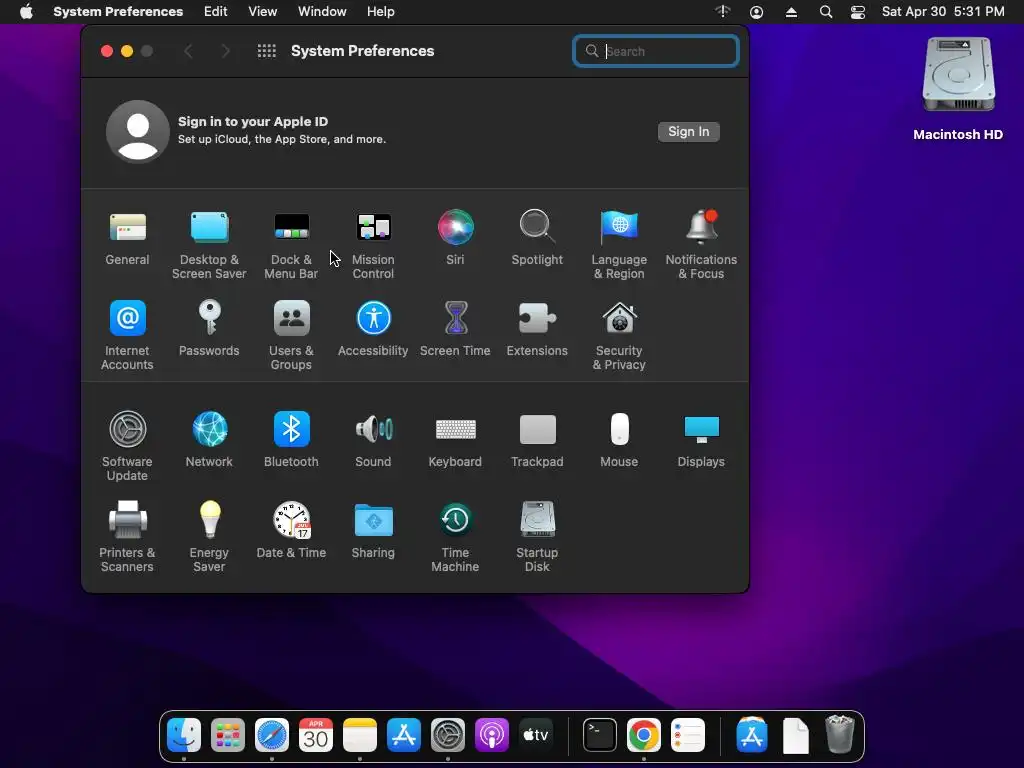Open Control Center in menu bar
This screenshot has height=768, width=1024.
click(x=857, y=12)
